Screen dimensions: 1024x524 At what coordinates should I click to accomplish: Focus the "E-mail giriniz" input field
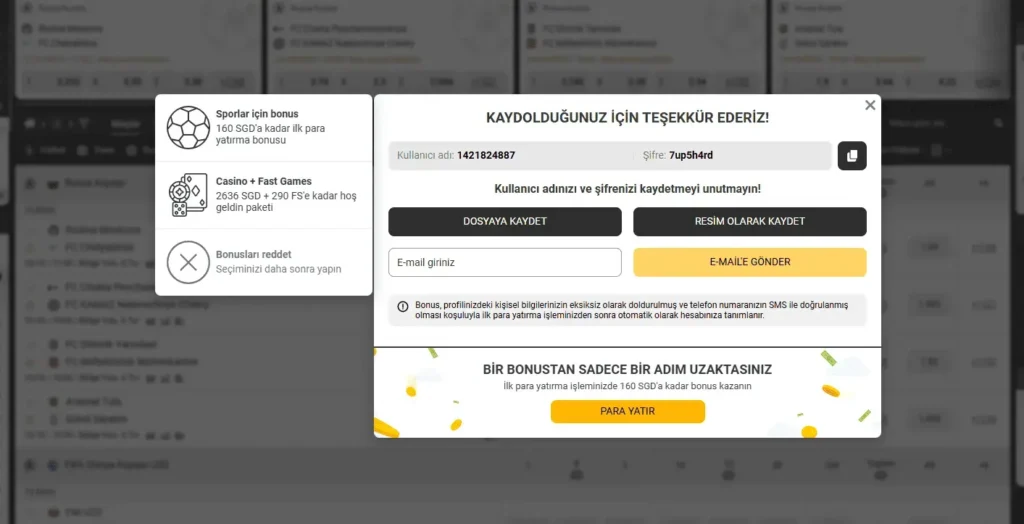click(x=504, y=263)
